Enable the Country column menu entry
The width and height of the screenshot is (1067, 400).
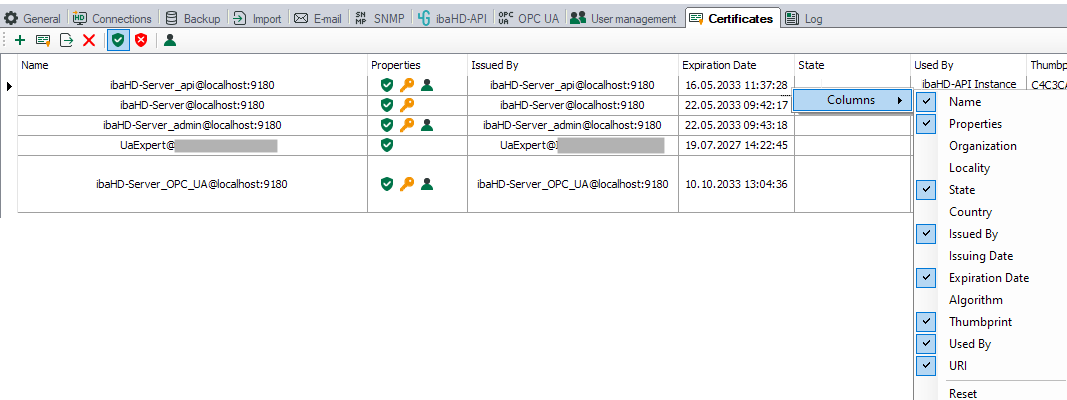pyautogui.click(x=970, y=212)
